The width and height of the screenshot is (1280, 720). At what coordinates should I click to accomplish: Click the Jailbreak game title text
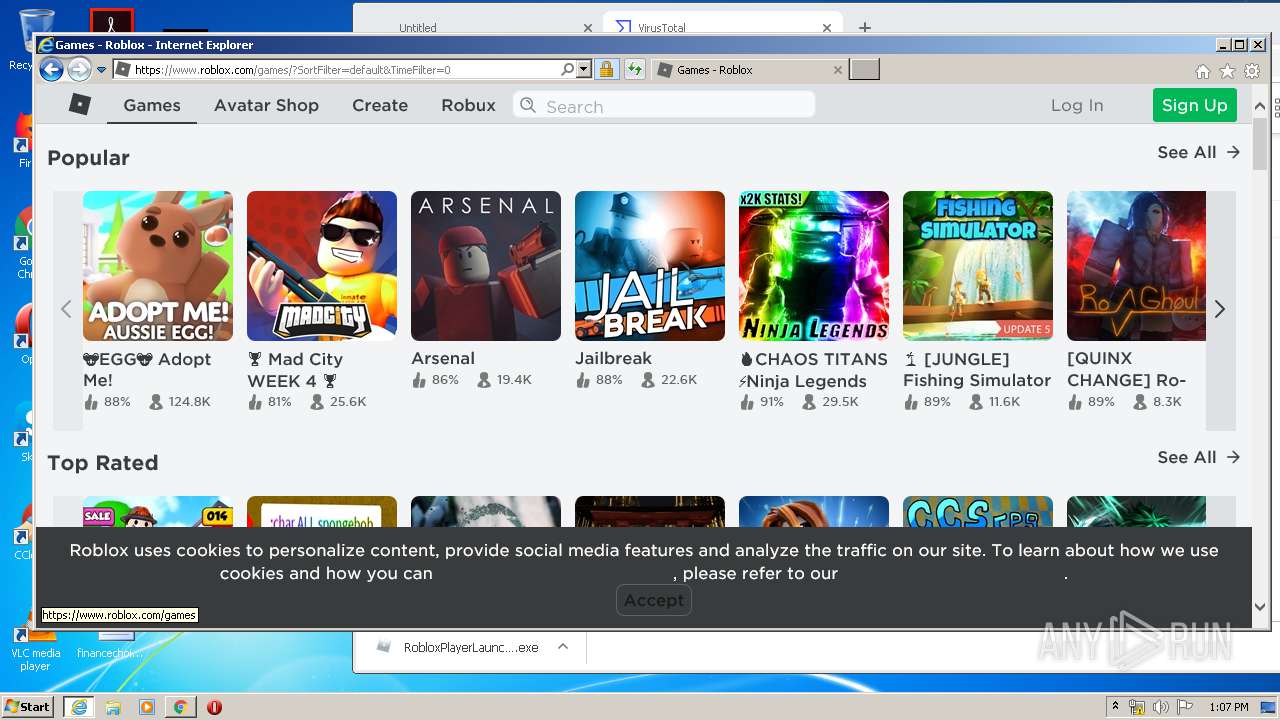[613, 358]
